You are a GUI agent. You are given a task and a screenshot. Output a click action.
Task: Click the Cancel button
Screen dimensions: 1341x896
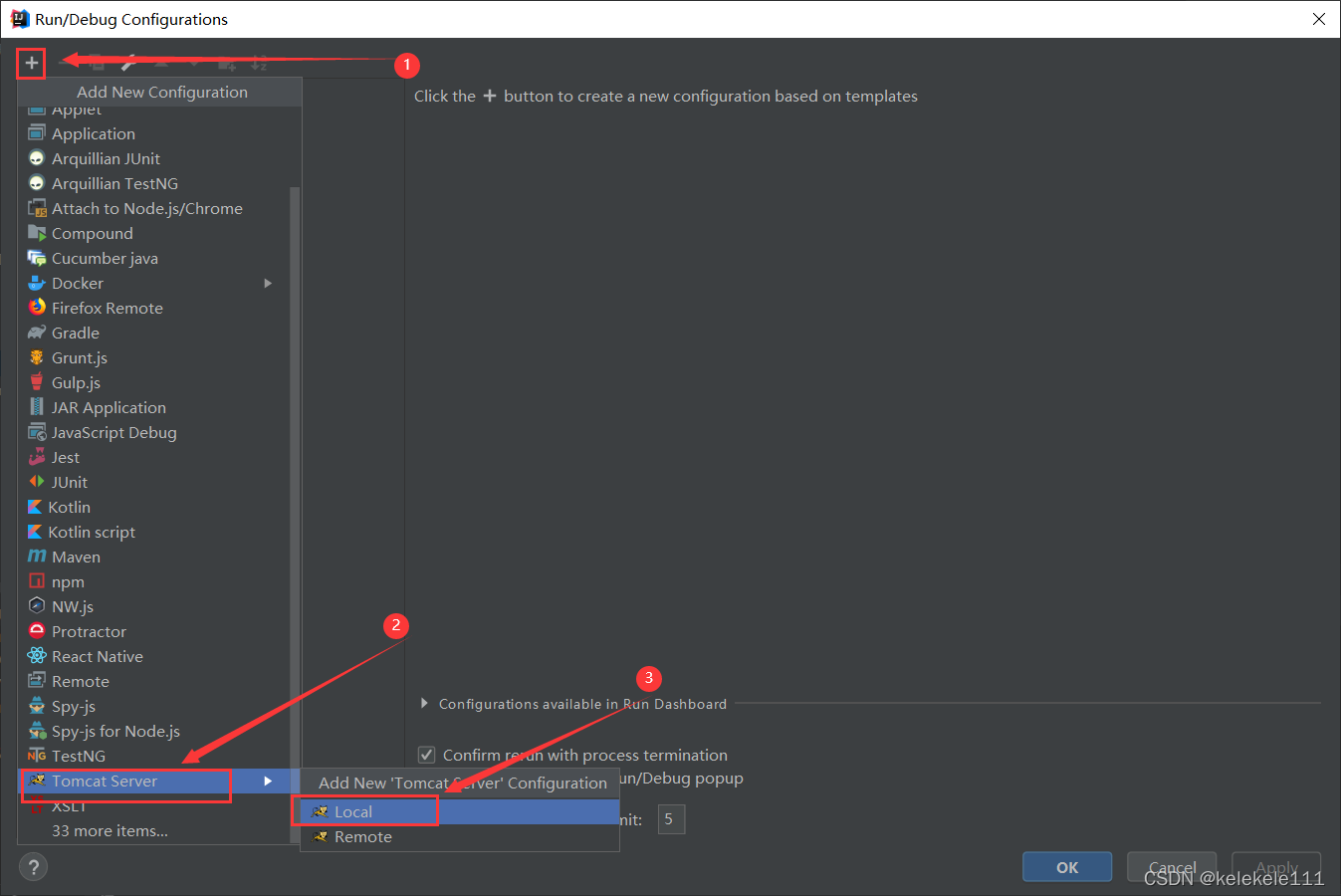tap(1172, 867)
